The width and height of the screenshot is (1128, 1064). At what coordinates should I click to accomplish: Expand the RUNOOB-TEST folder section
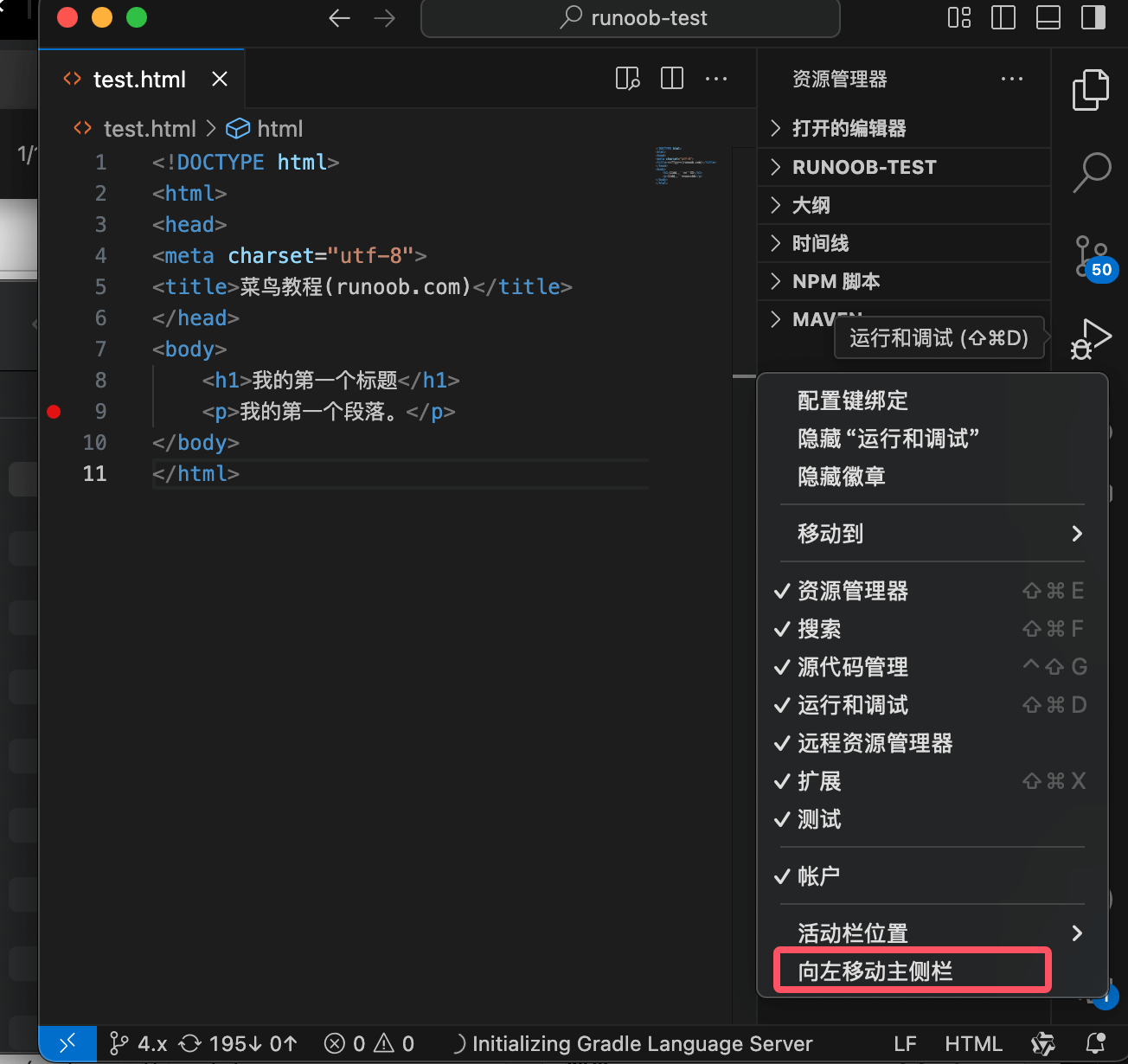(x=863, y=167)
